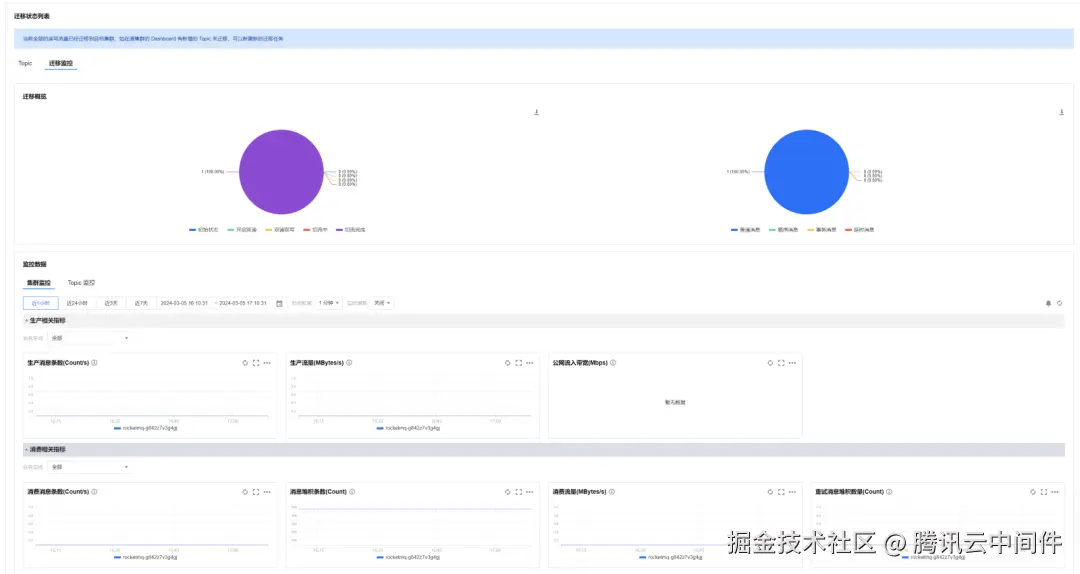The image size is (1080, 574).
Task: Expand 消息堆积条数(Count) chart to fullscreen
Action: [x=519, y=492]
